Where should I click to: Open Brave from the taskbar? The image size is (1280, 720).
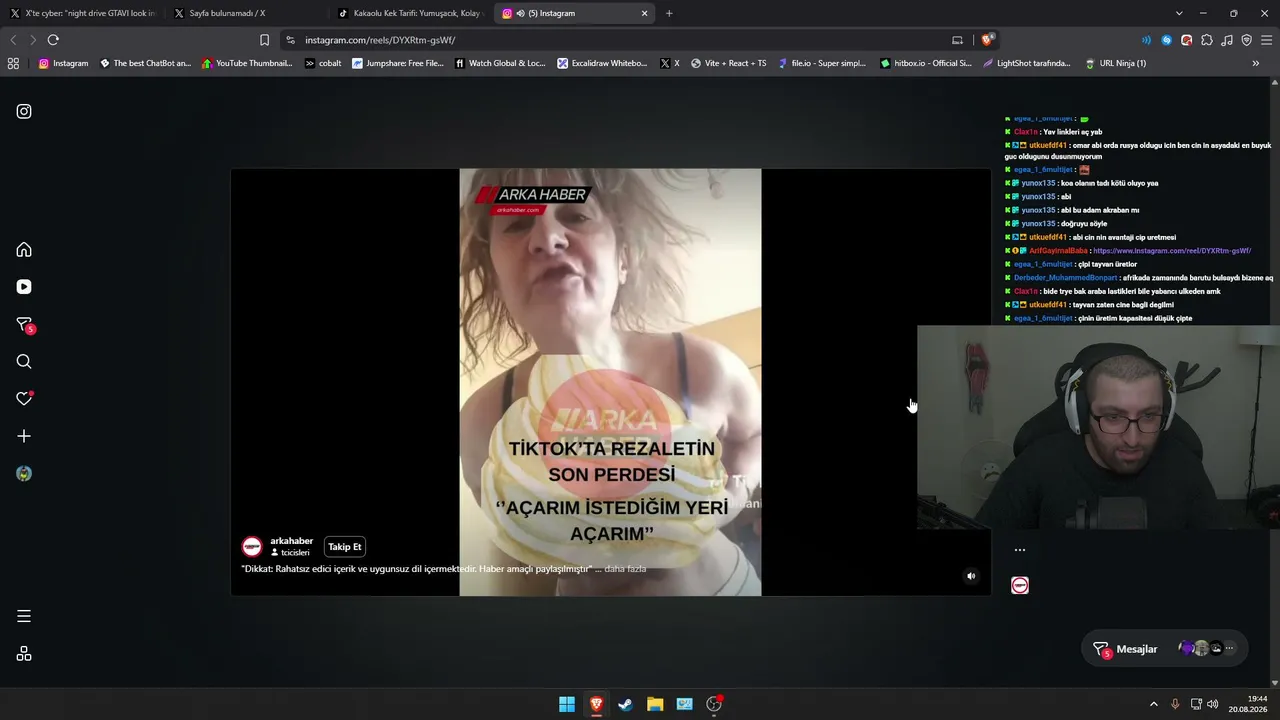click(x=596, y=704)
